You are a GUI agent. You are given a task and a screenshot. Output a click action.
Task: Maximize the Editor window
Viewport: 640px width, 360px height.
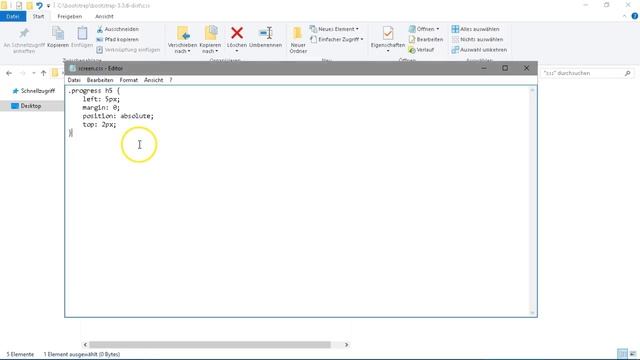[x=505, y=68]
